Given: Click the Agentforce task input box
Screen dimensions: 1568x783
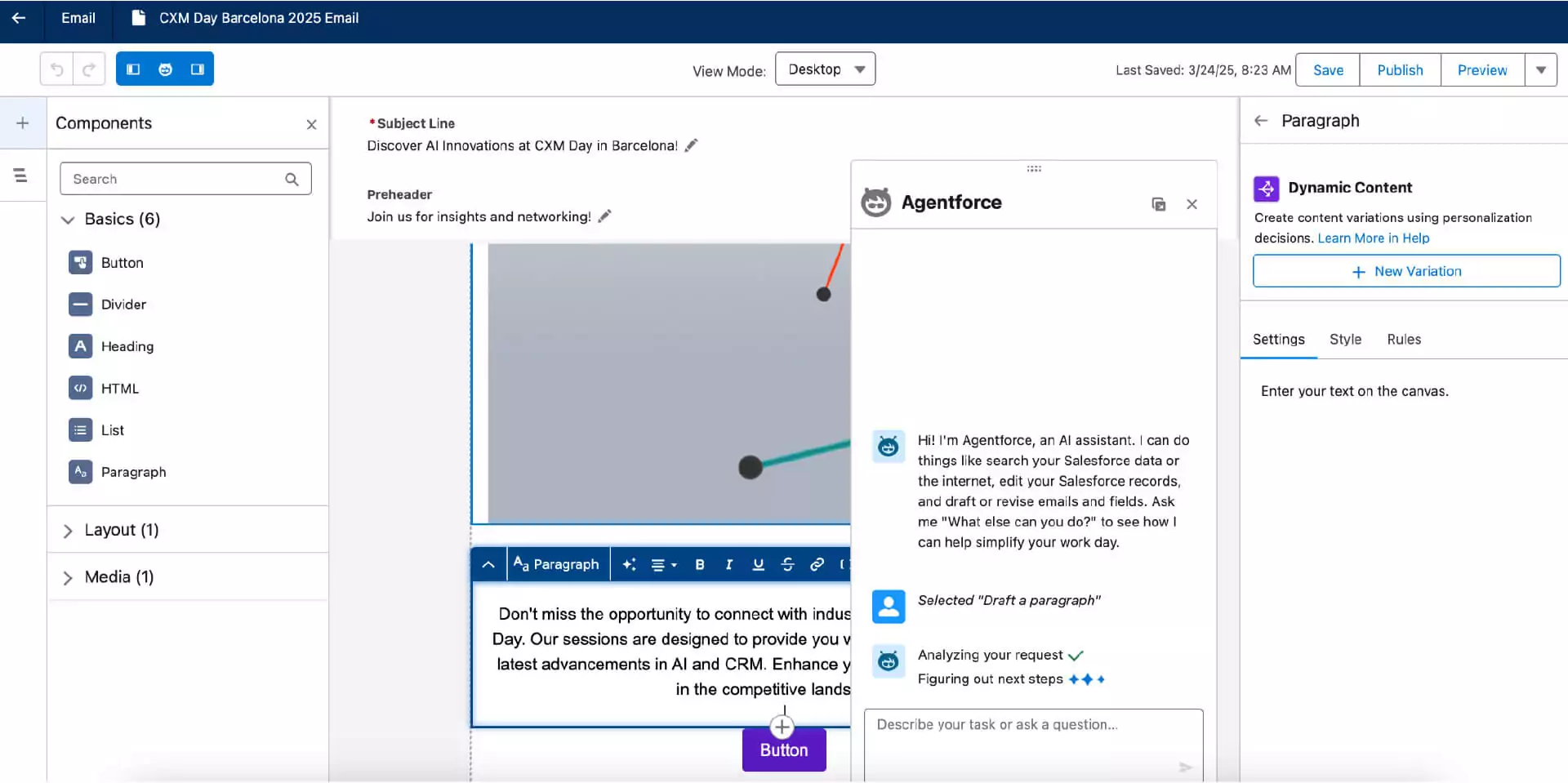Looking at the screenshot, I should (x=1033, y=745).
